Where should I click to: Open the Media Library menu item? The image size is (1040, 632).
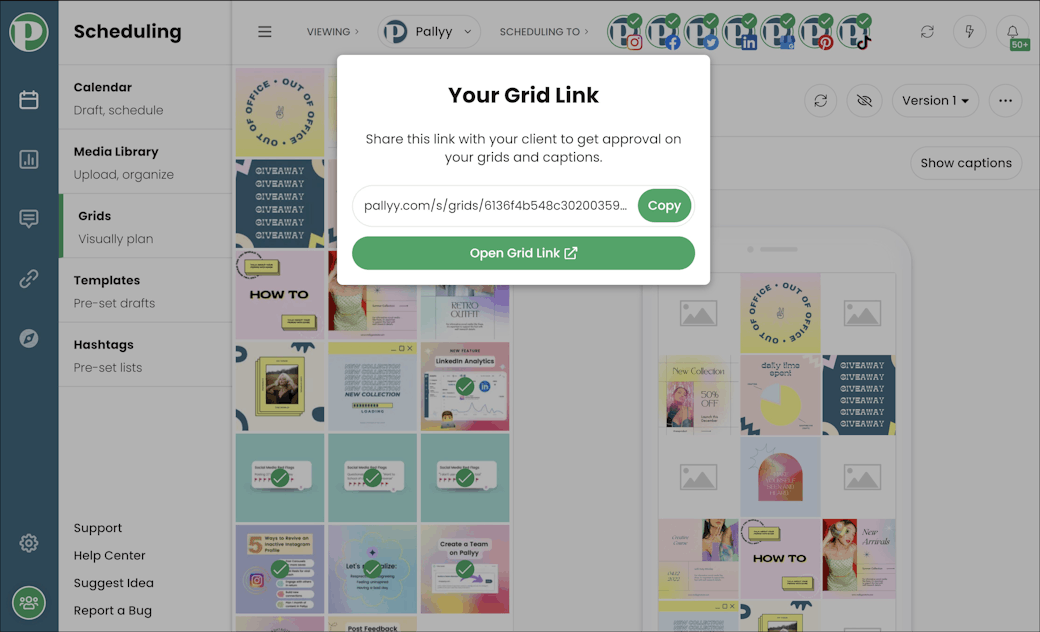coord(145,162)
